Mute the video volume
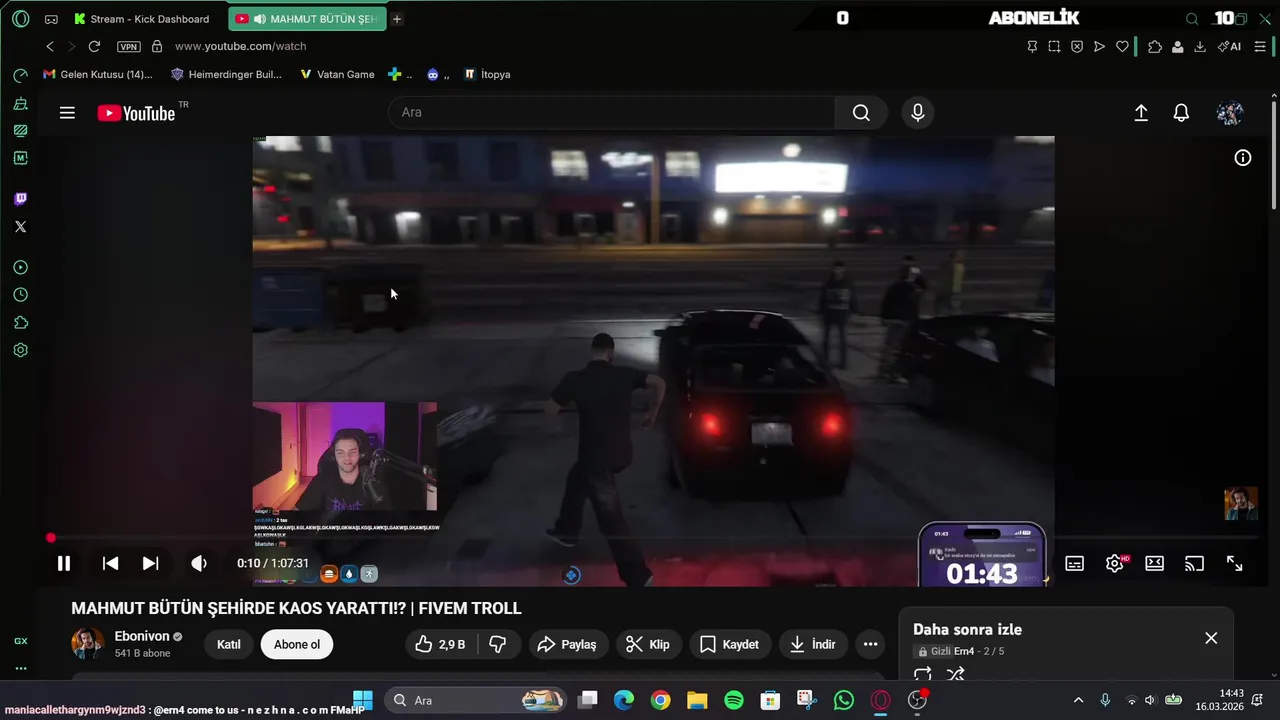 [x=199, y=563]
